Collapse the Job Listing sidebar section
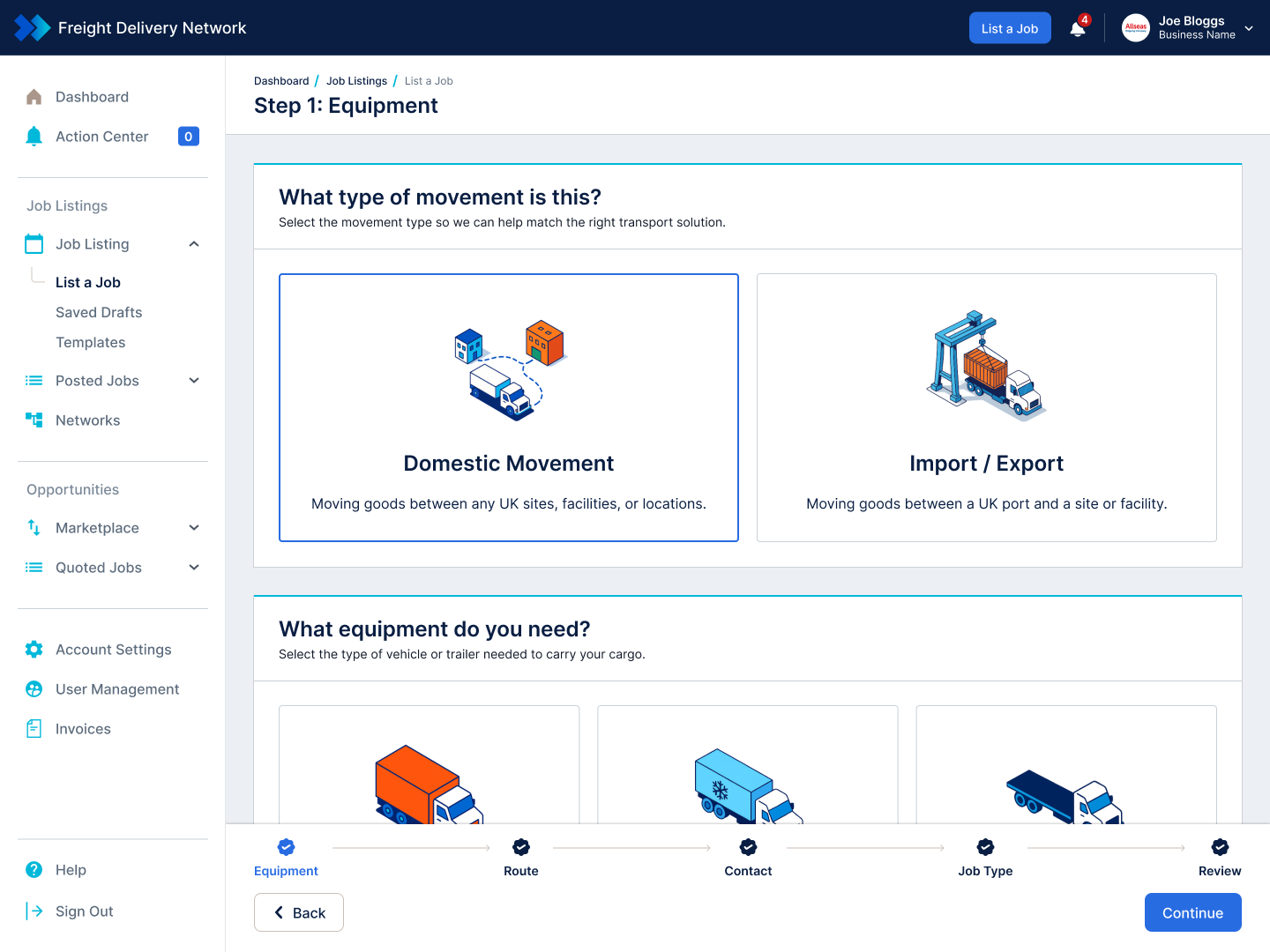This screenshot has width=1270, height=952. [194, 244]
